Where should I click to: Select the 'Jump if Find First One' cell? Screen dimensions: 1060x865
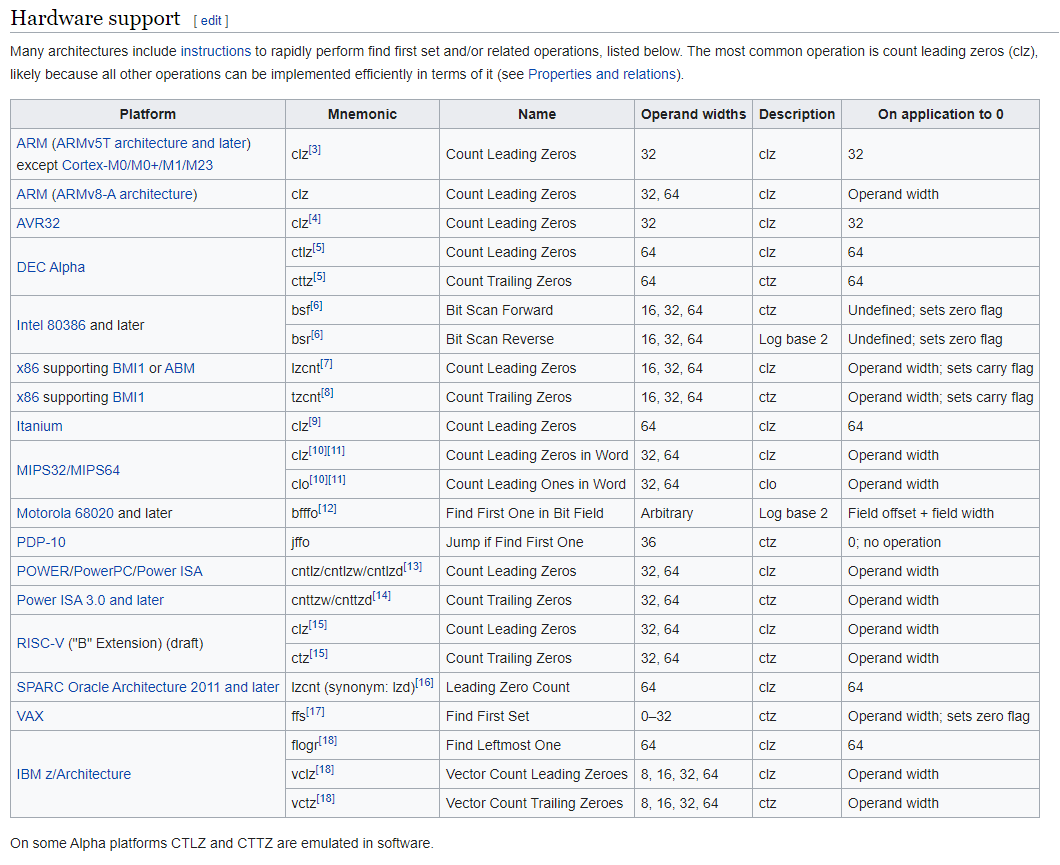(537, 543)
